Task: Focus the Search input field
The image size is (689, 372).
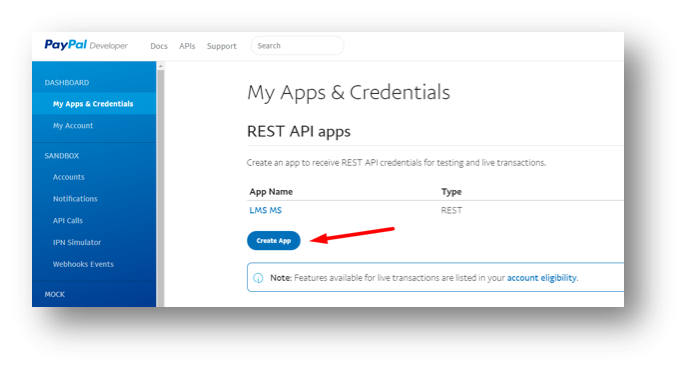Action: coord(297,46)
